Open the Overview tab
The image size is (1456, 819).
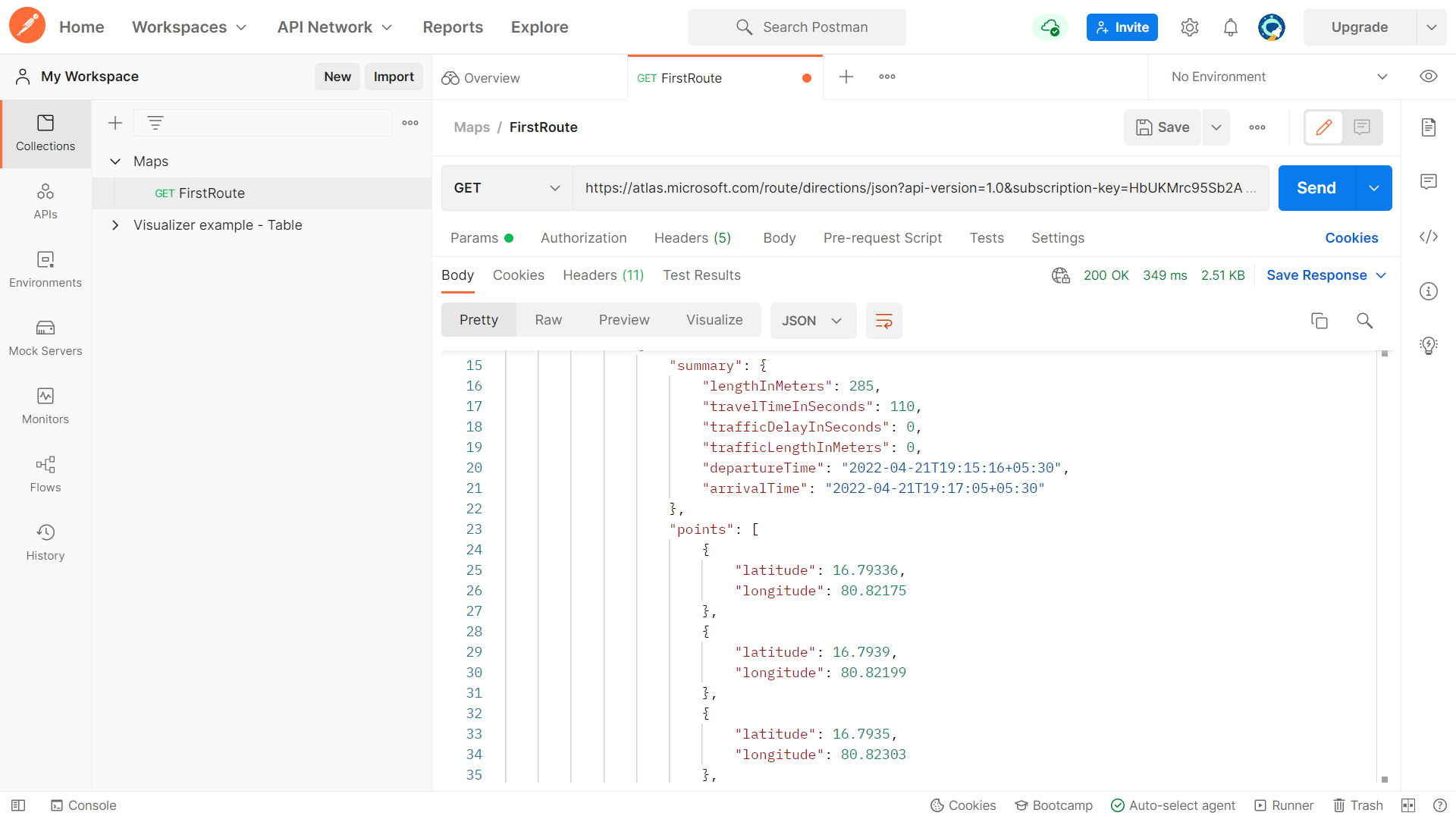pos(530,77)
